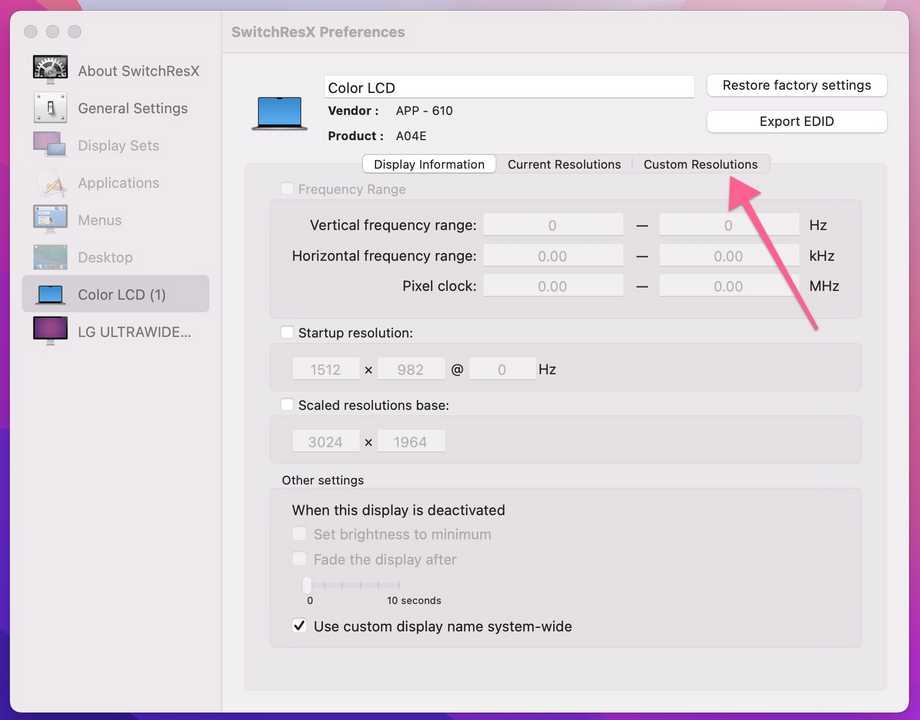Tick the Startup resolution checkbox

pyautogui.click(x=287, y=332)
